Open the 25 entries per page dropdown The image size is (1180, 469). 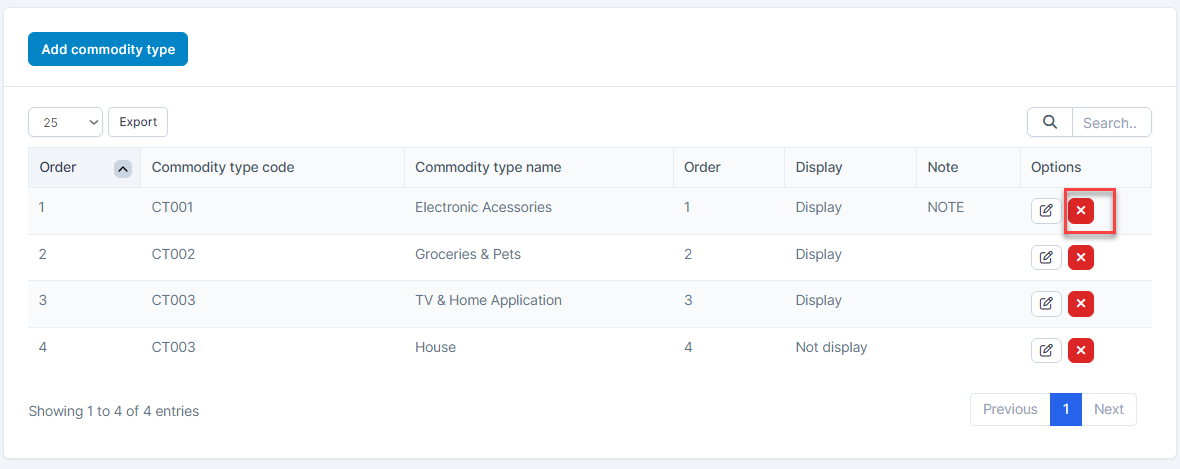(65, 122)
